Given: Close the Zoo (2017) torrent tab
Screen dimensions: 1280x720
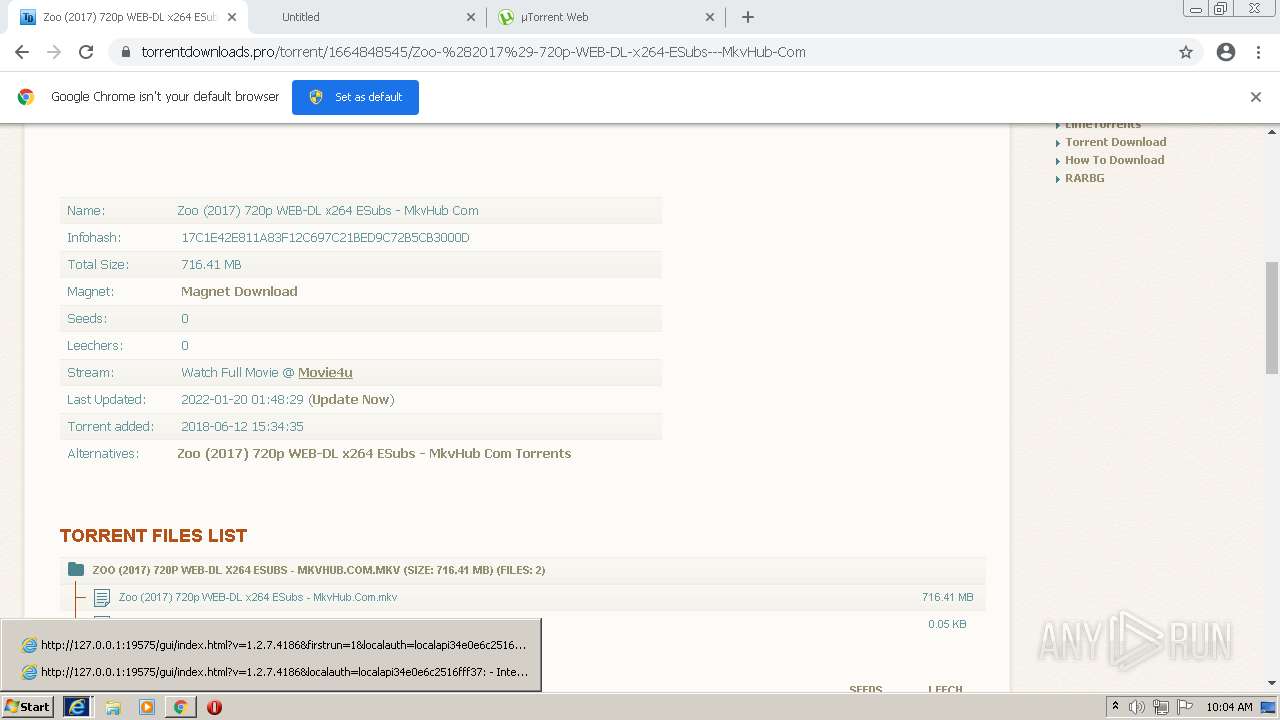Looking at the screenshot, I should point(232,17).
